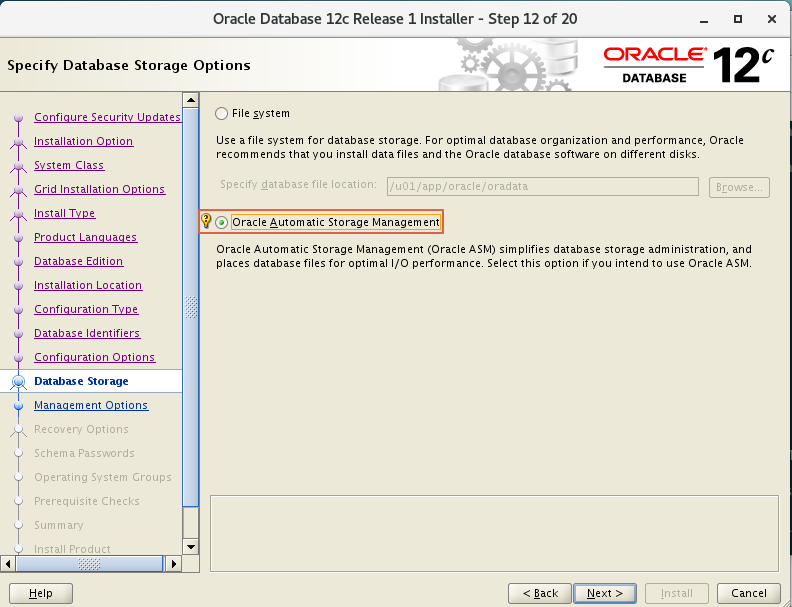Click the step panel horizontal scrollbar thumb
792x607 pixels.
(89, 564)
